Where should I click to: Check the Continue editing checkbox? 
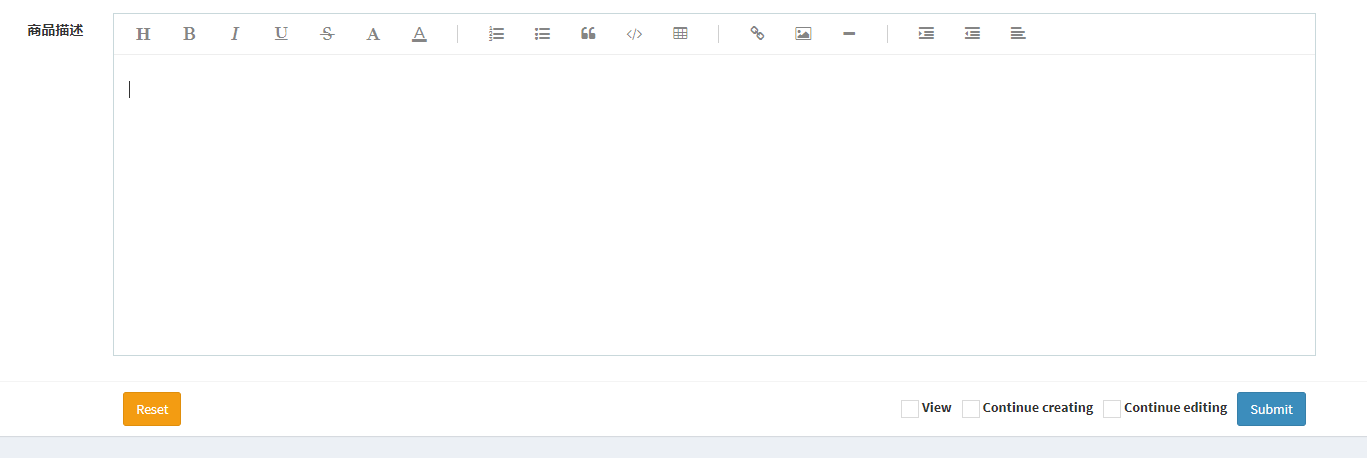1112,409
